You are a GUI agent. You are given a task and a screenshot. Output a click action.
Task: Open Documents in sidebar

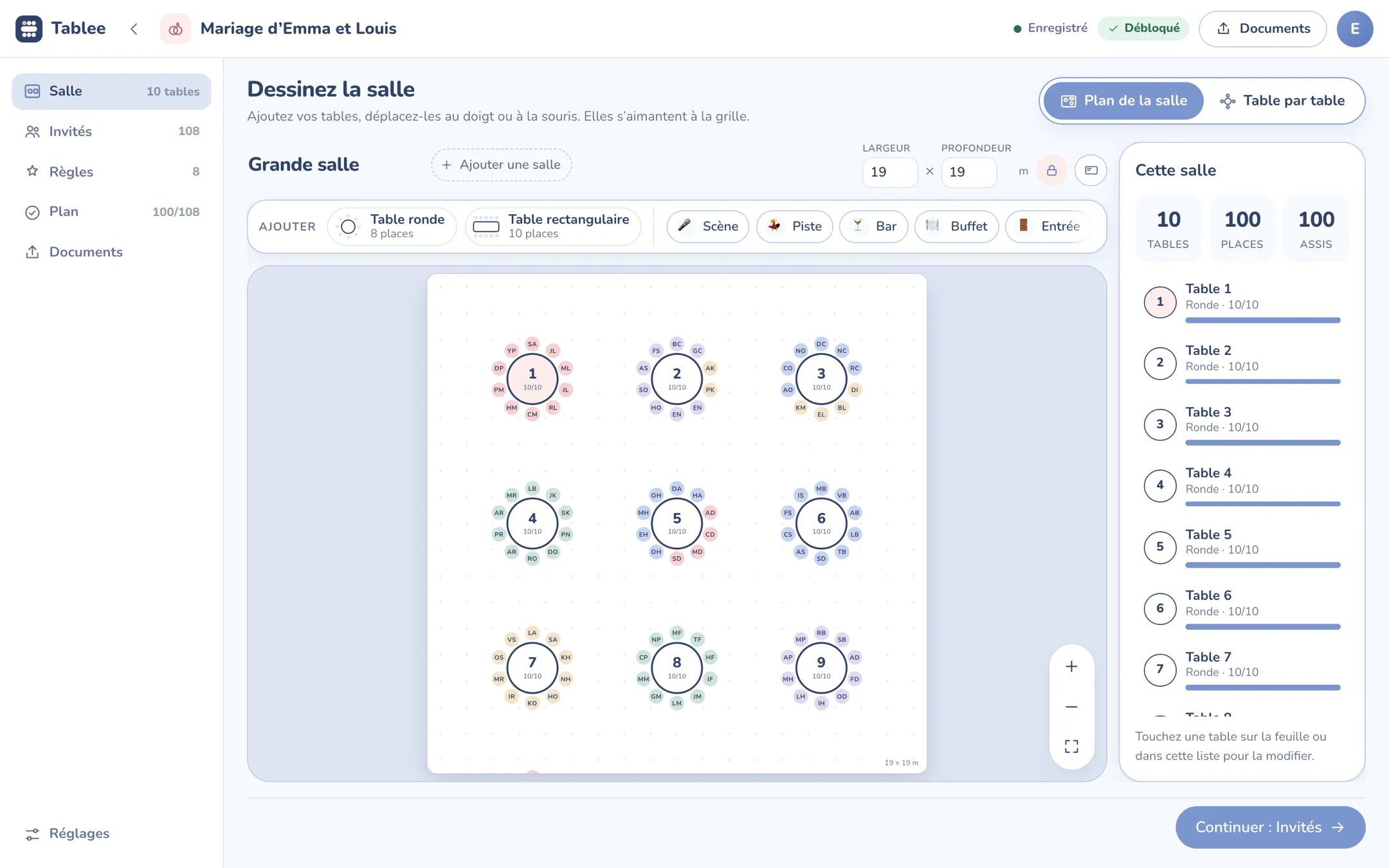pyautogui.click(x=111, y=252)
